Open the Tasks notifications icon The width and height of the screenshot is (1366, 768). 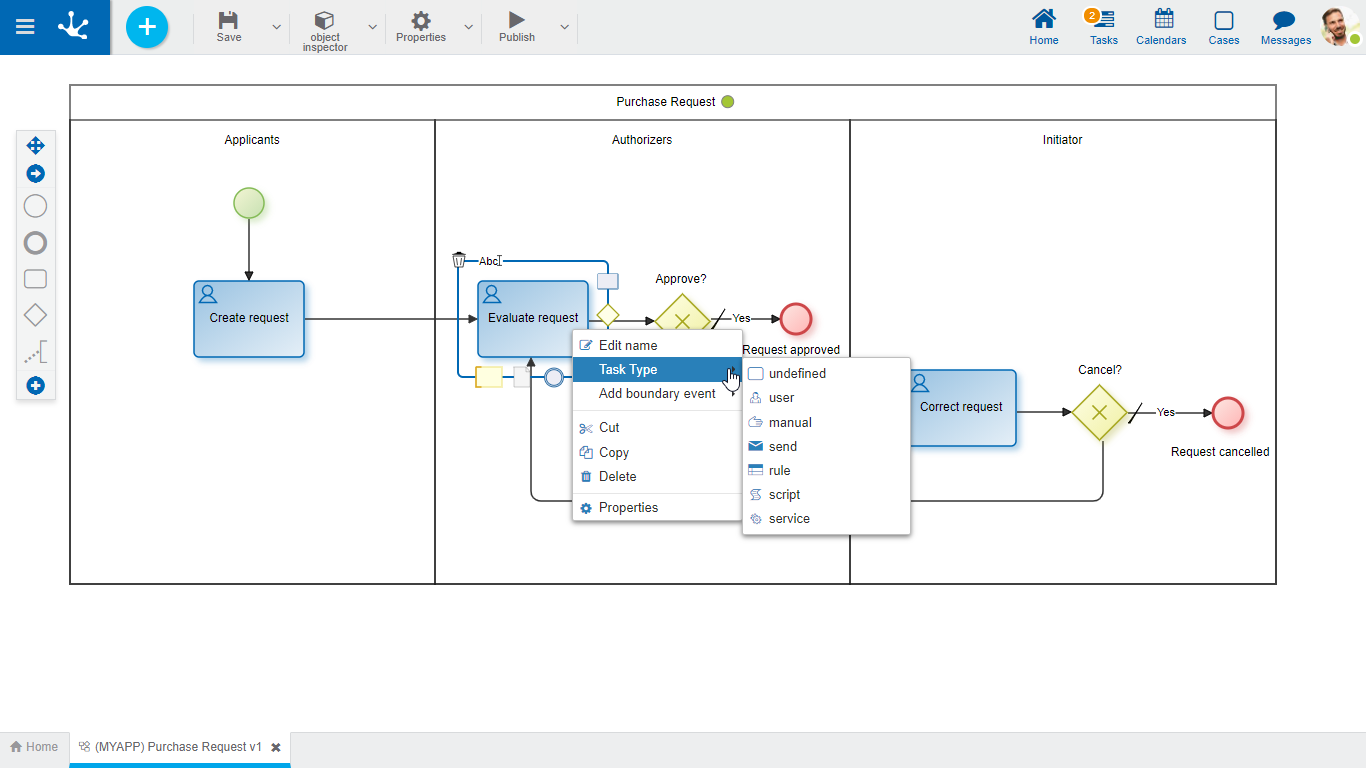tap(1103, 20)
